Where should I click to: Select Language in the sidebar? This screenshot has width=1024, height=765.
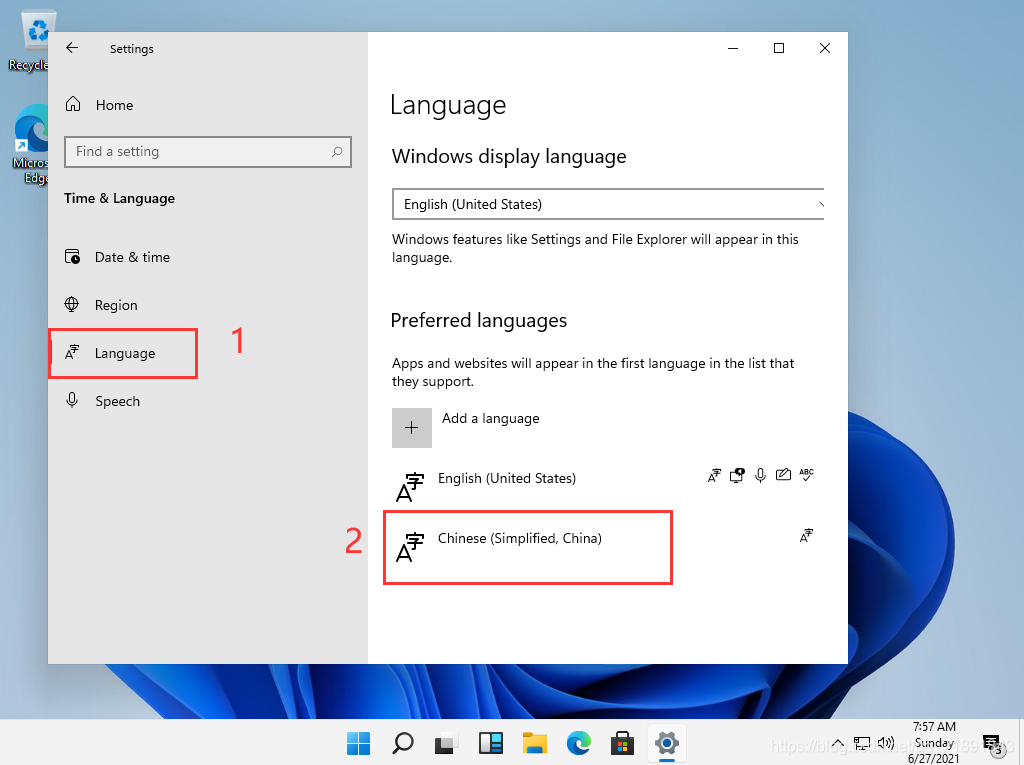(124, 353)
